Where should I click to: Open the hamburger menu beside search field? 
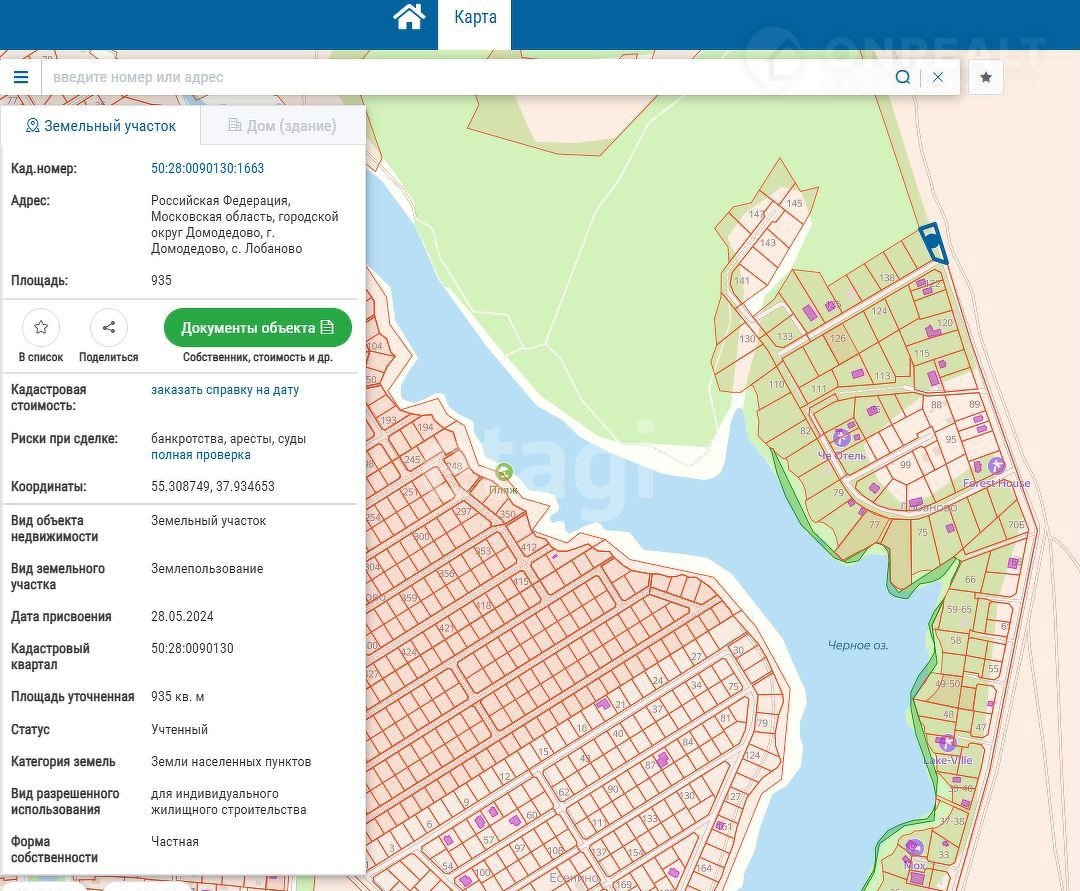(21, 77)
